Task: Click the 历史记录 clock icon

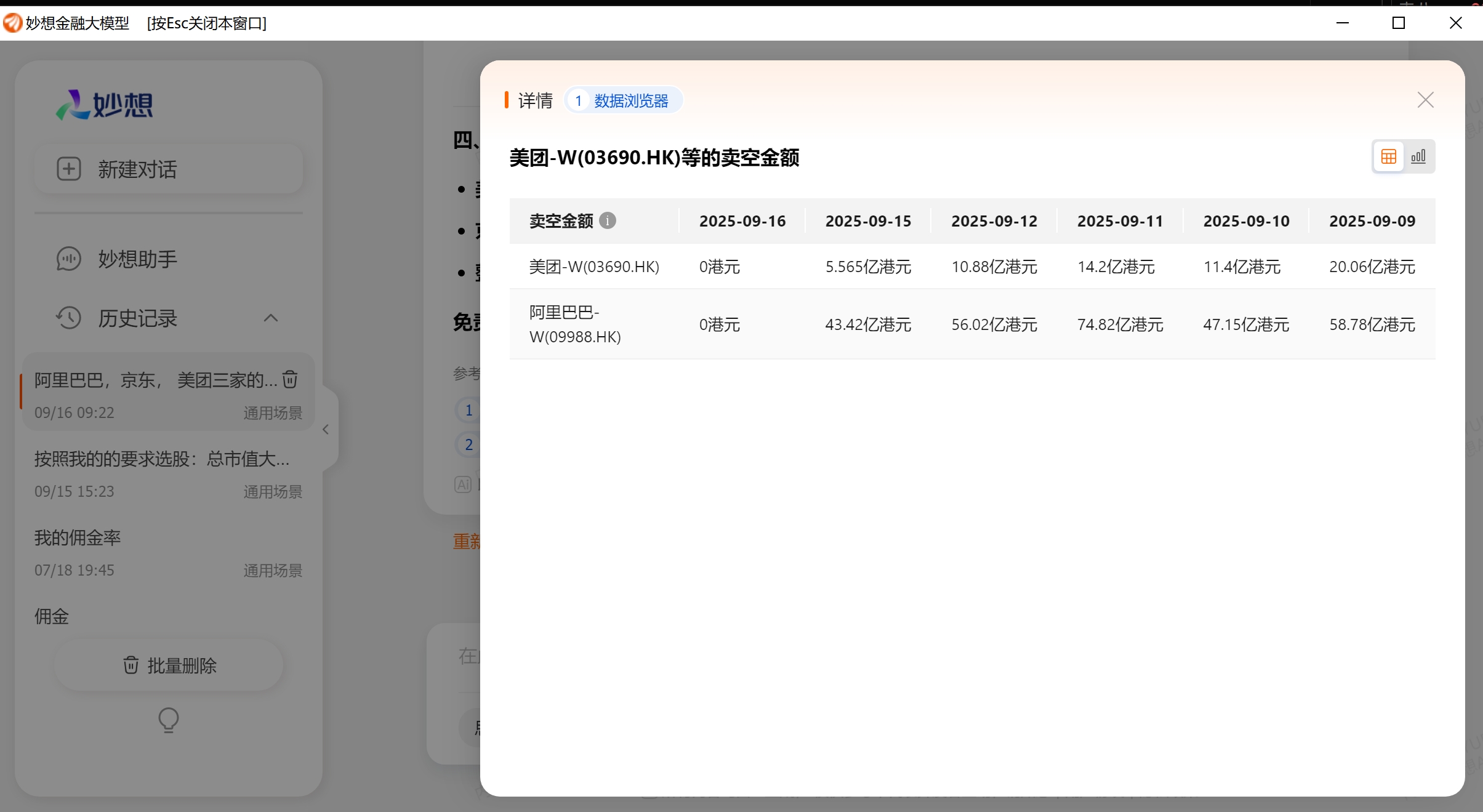Action: click(x=69, y=318)
